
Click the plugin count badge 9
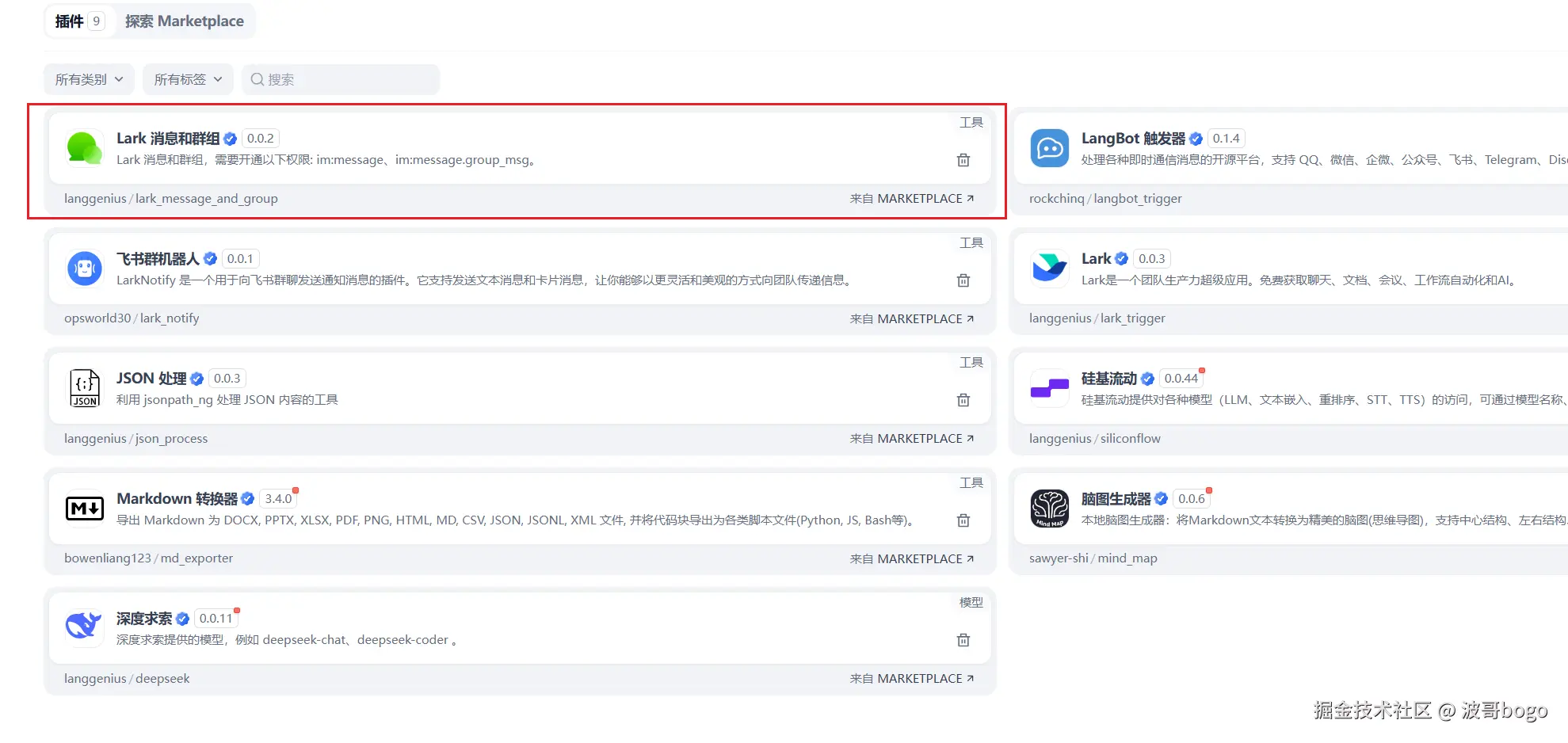tap(97, 21)
